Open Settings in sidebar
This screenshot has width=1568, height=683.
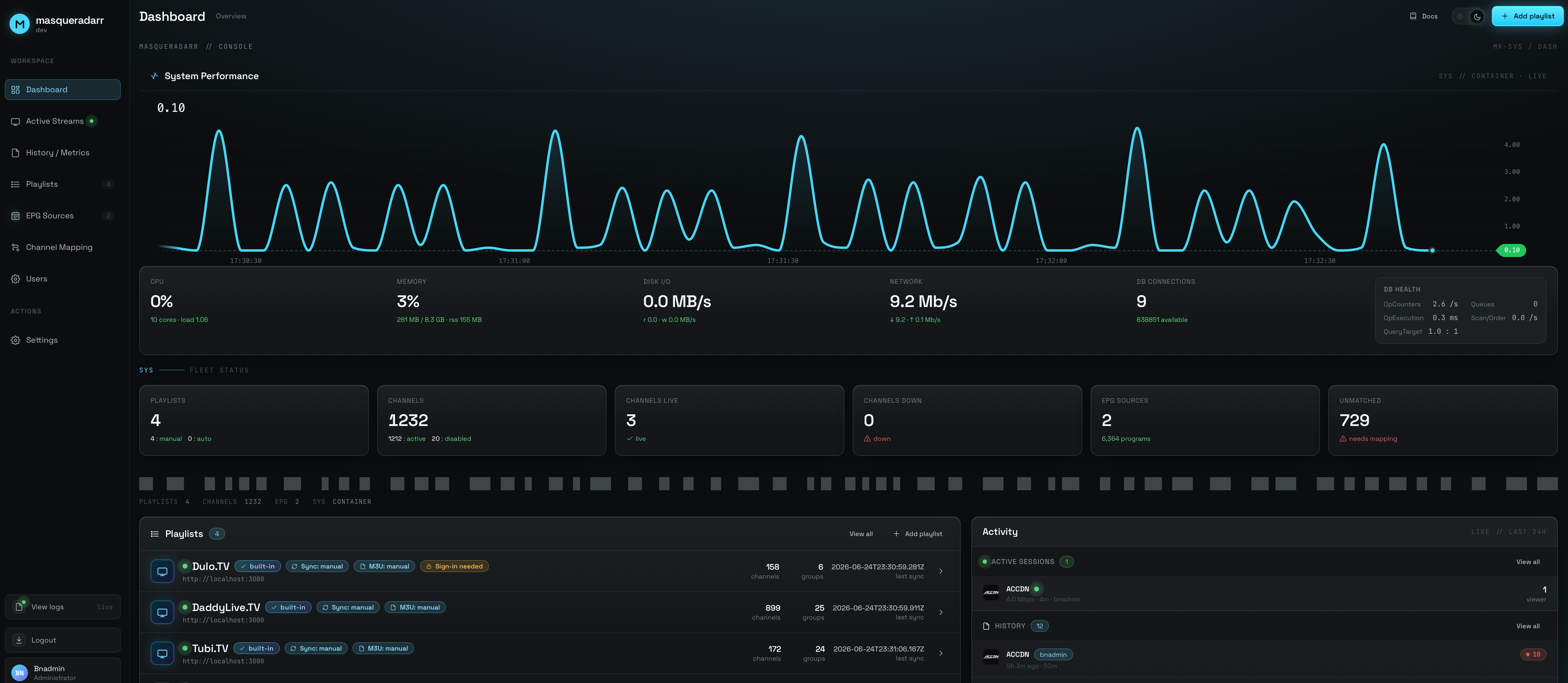(63, 340)
